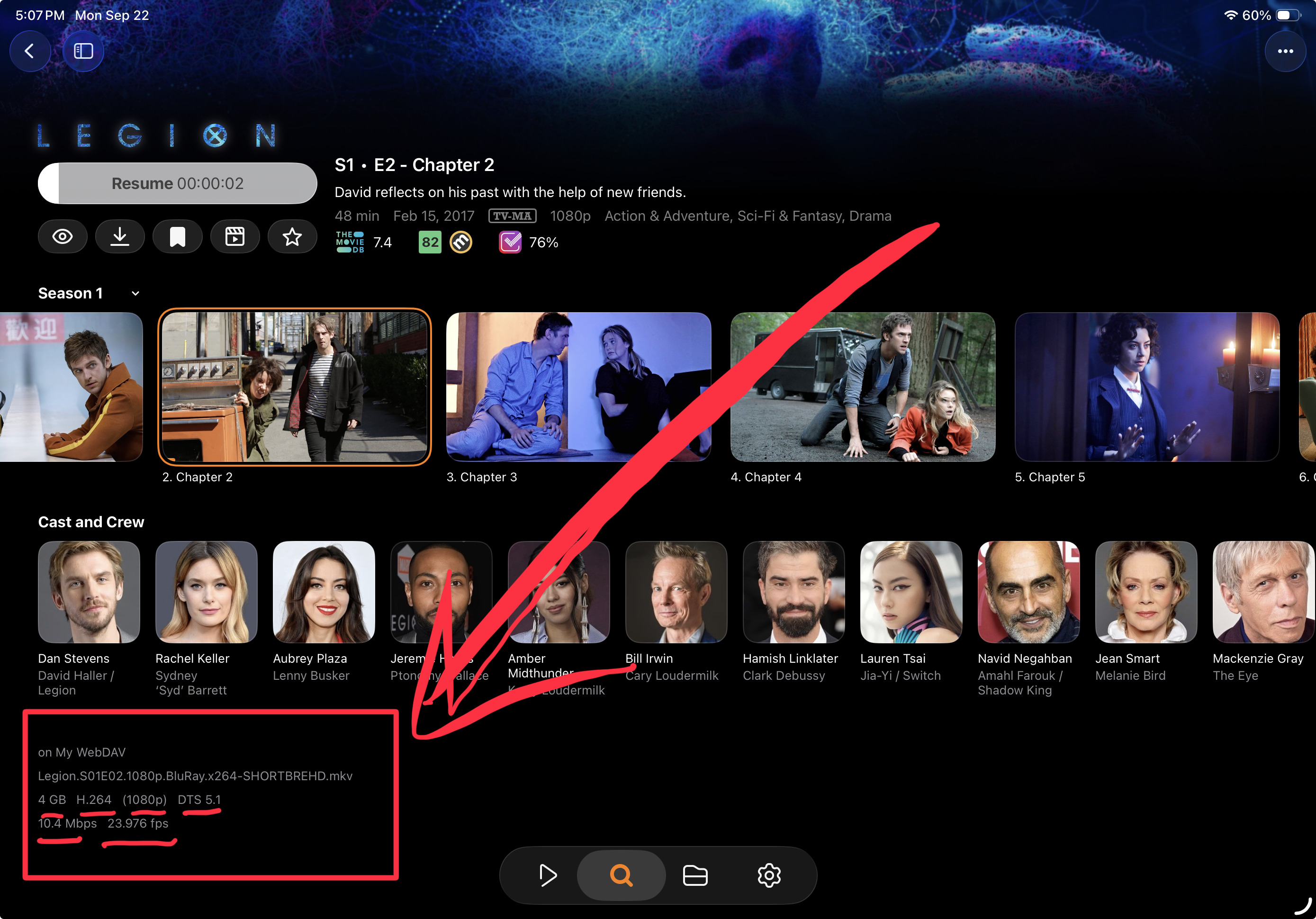View Aubrey Plaza cast profile

pos(324,592)
